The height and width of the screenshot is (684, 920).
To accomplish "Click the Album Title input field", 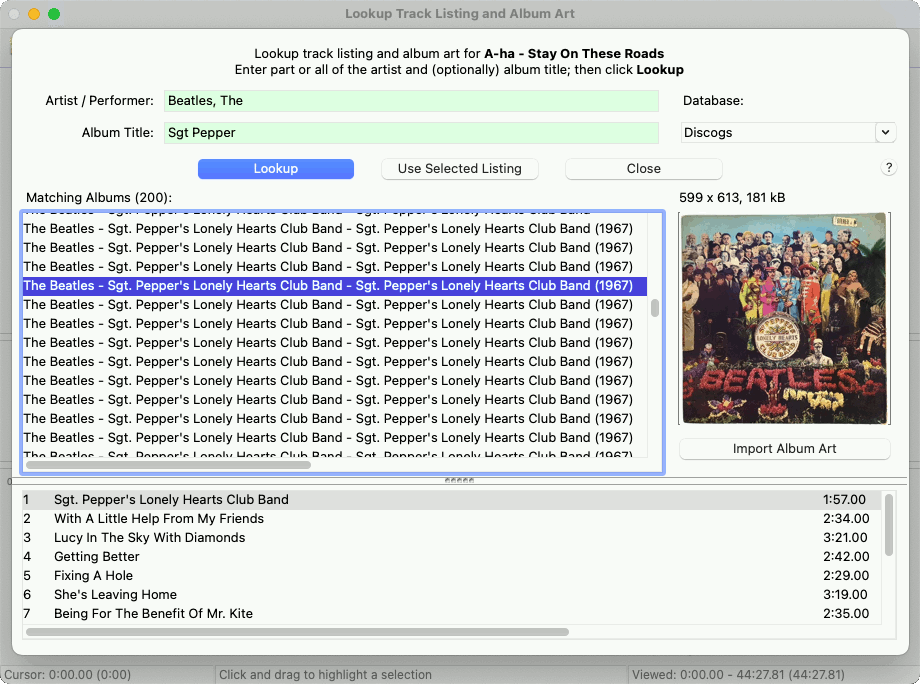I will 411,133.
